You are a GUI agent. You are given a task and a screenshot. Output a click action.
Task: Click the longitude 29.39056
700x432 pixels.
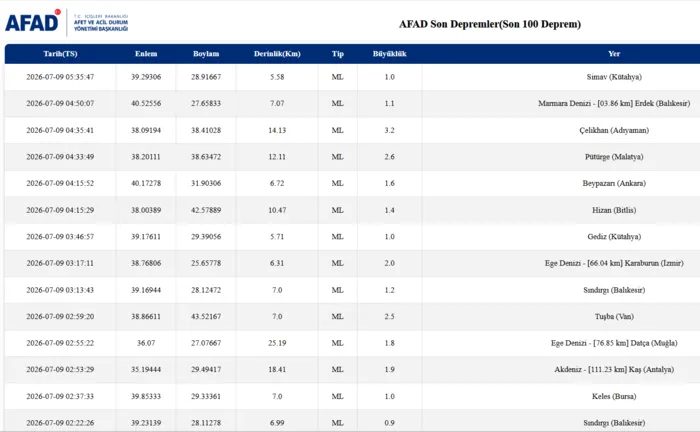tap(206, 237)
